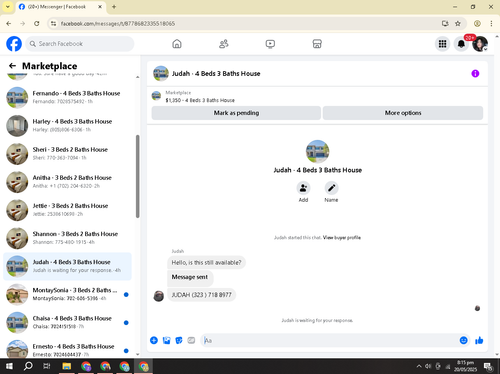Screen dimensions: 500x374
Task: Open a new browser tab
Action: point(114,7)
